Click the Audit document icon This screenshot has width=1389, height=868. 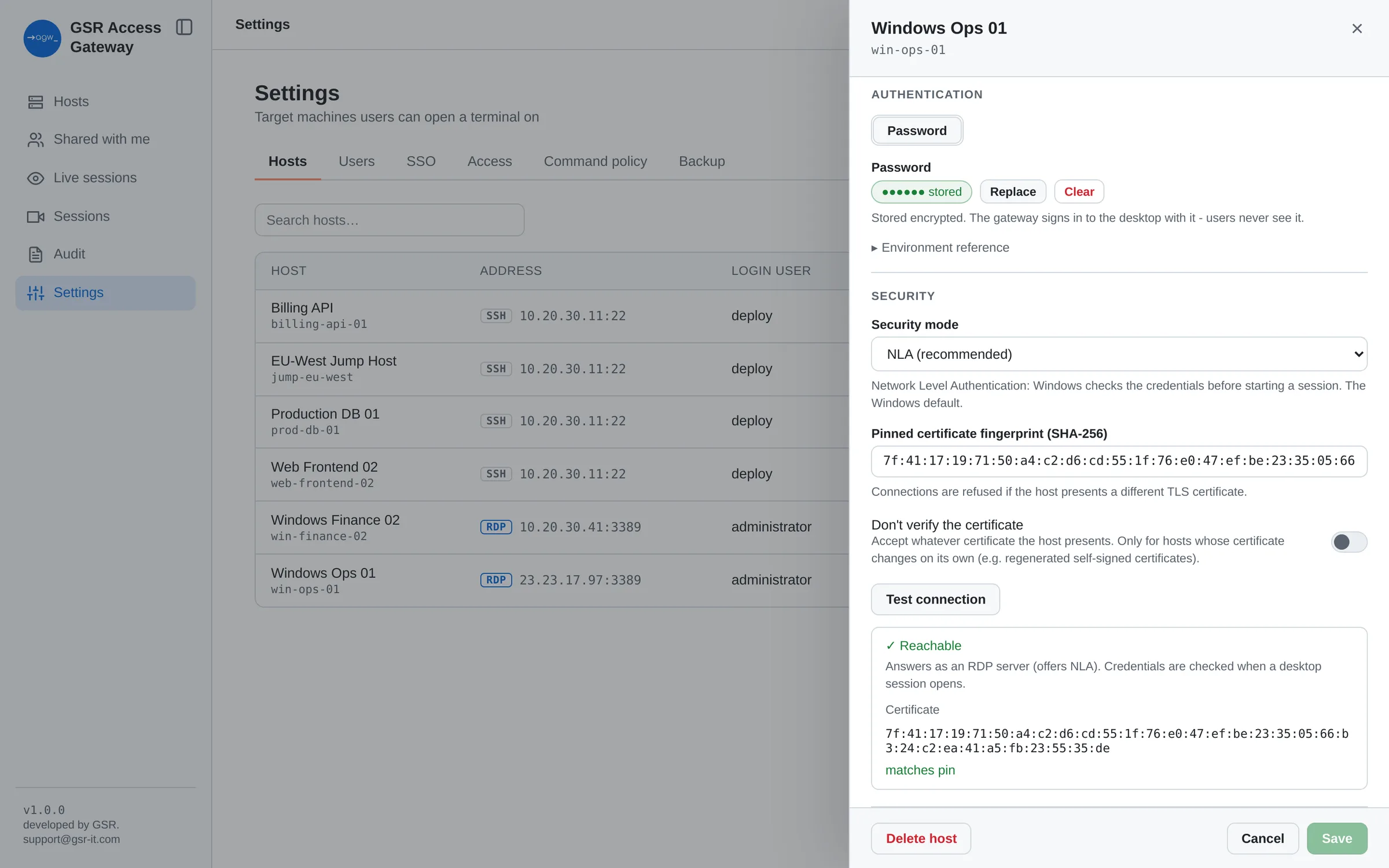click(x=35, y=254)
